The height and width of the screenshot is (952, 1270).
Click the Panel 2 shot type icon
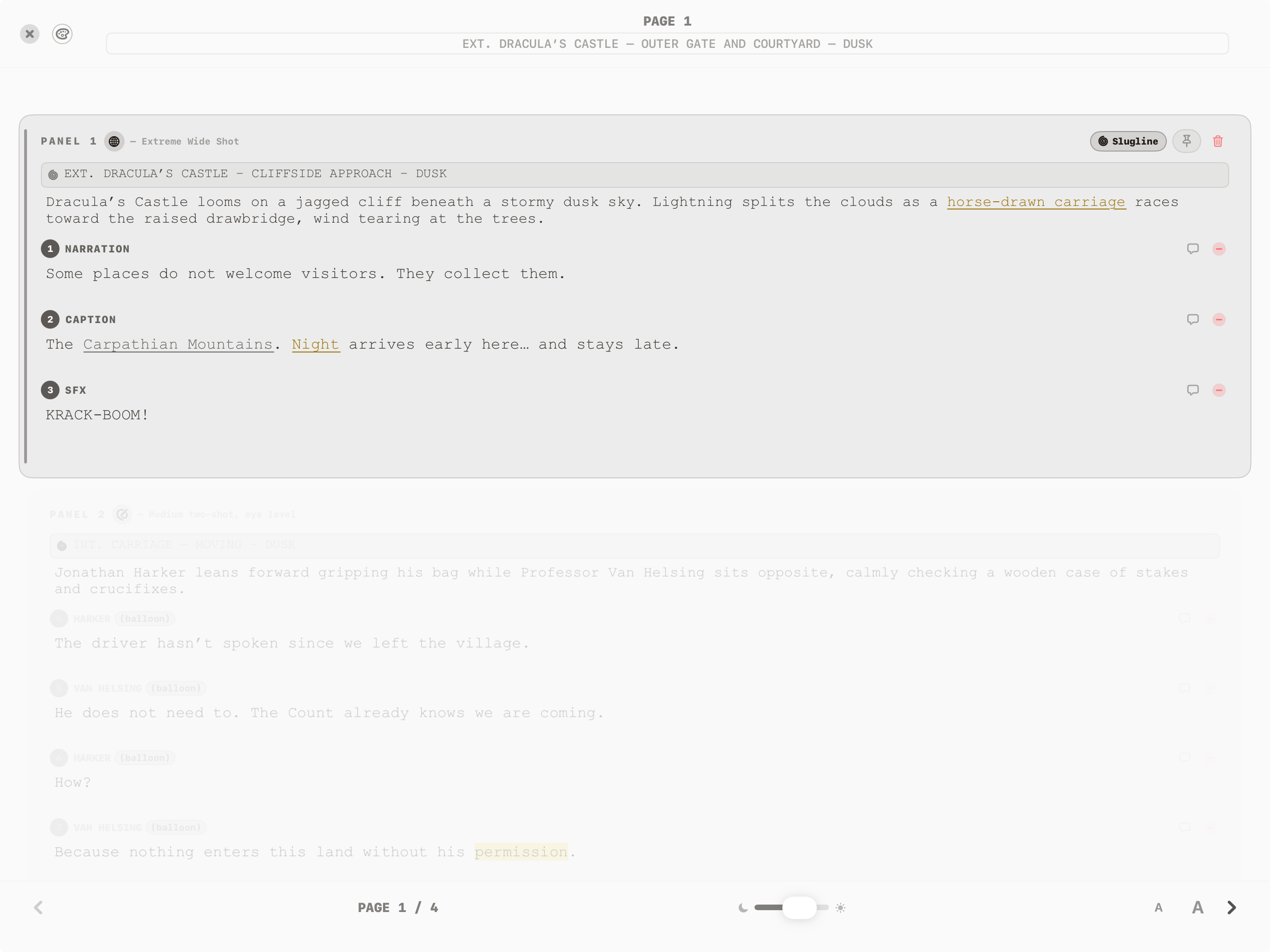(x=122, y=514)
